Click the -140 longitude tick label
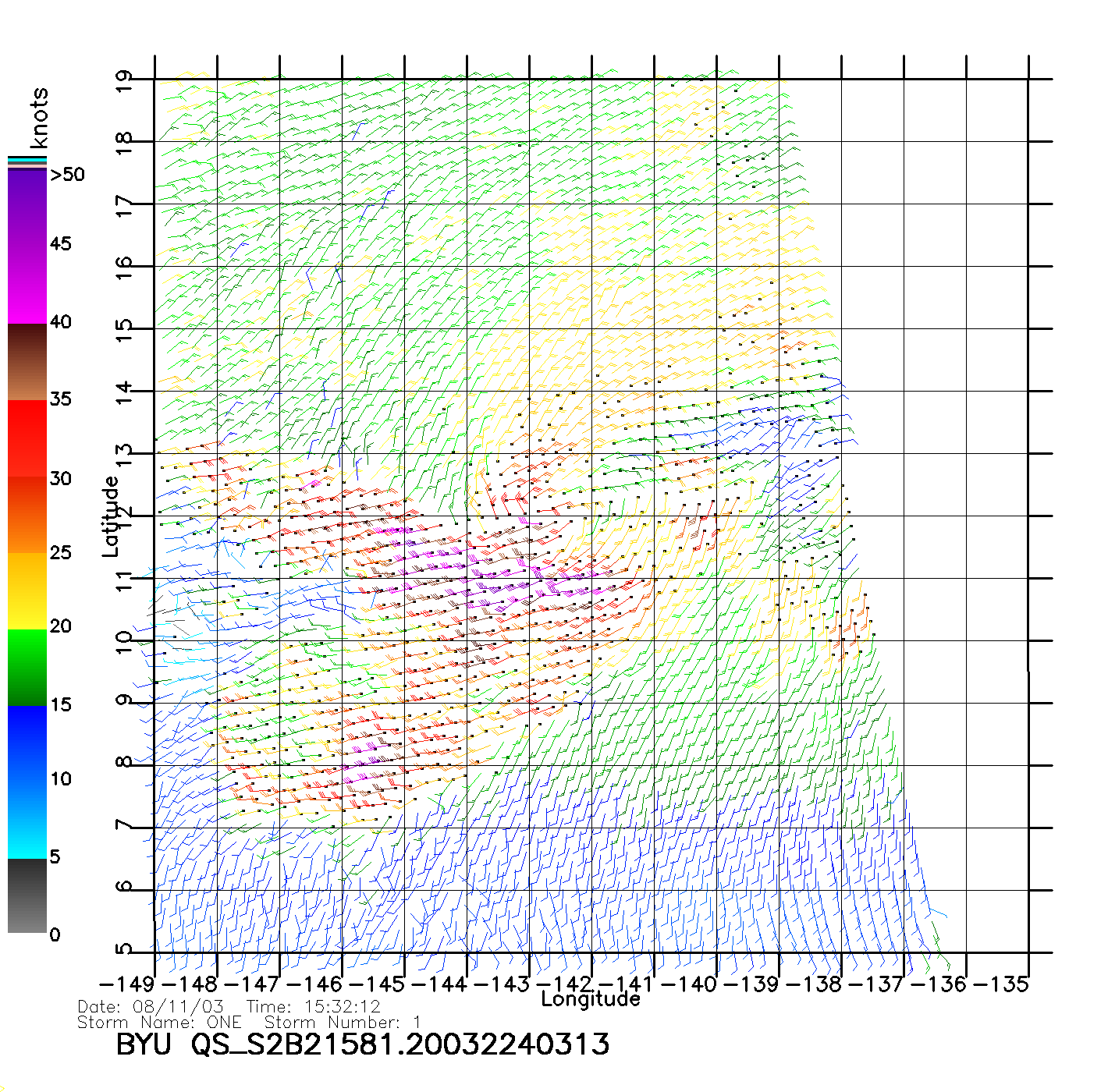The height and width of the screenshot is (1092, 1108). point(689,984)
